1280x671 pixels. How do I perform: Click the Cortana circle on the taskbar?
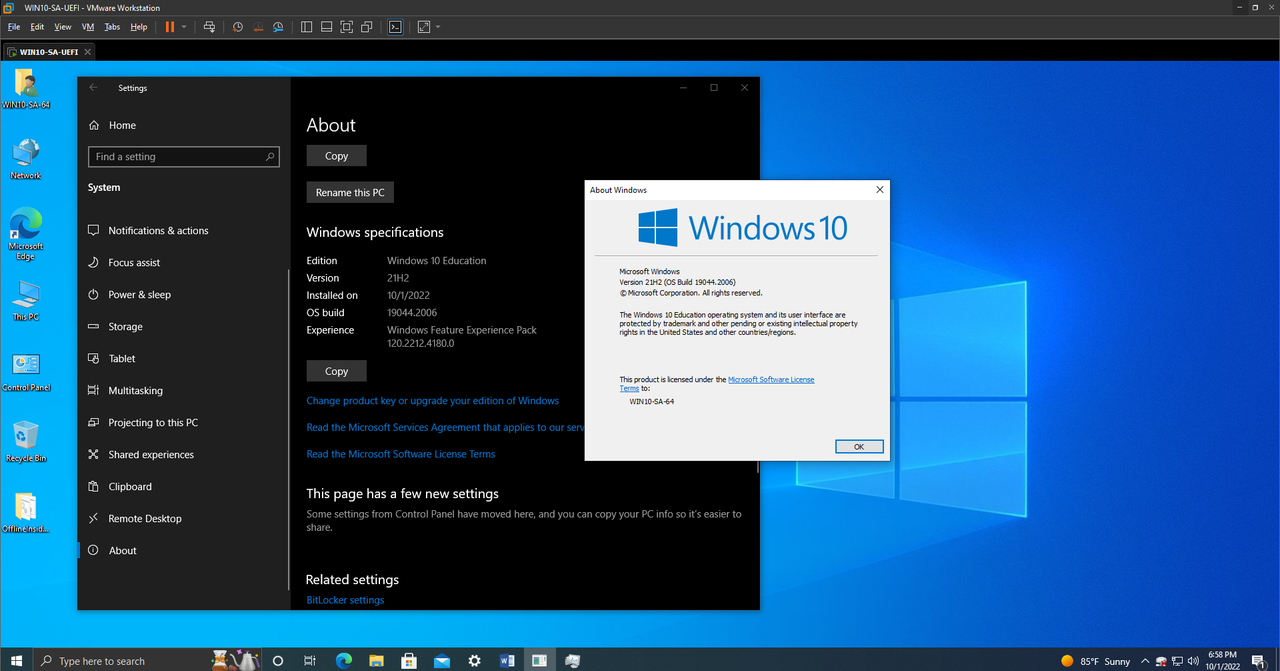pyautogui.click(x=278, y=661)
